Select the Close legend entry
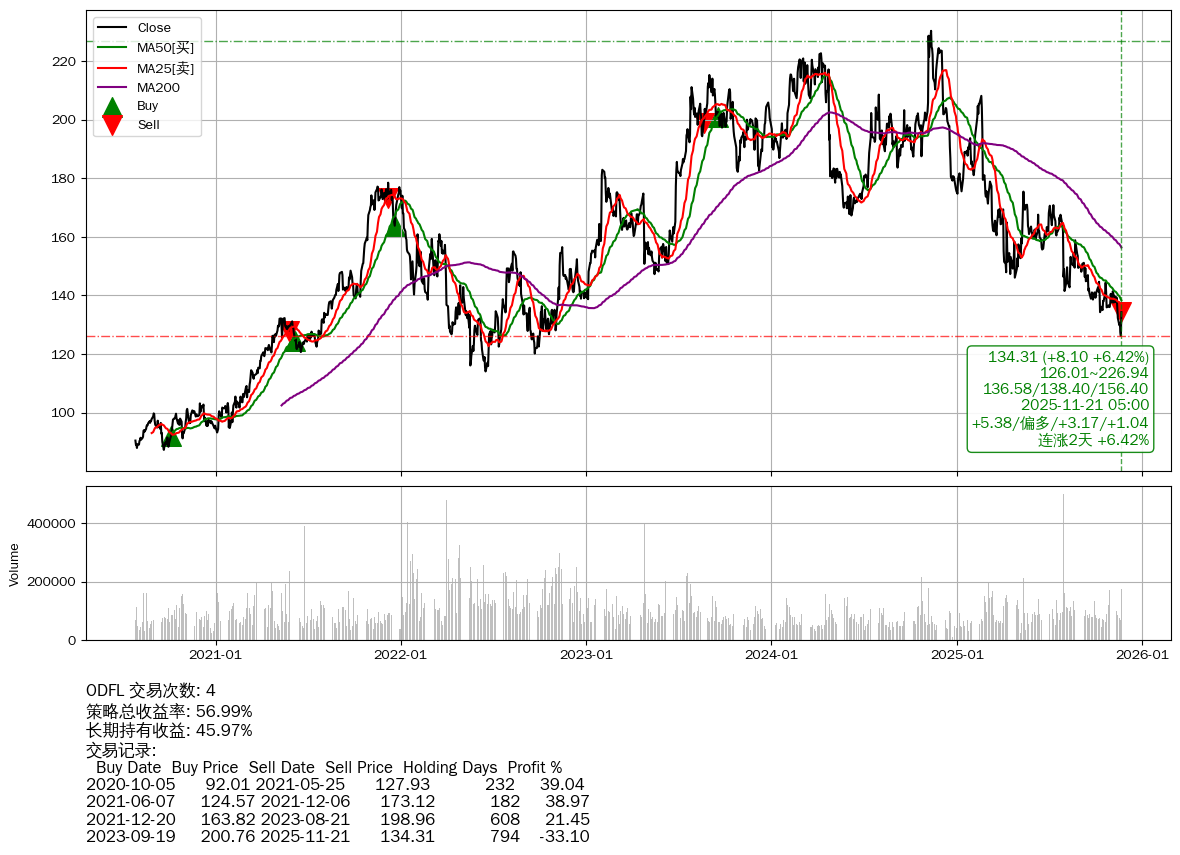The image size is (1180, 855). coord(154,28)
